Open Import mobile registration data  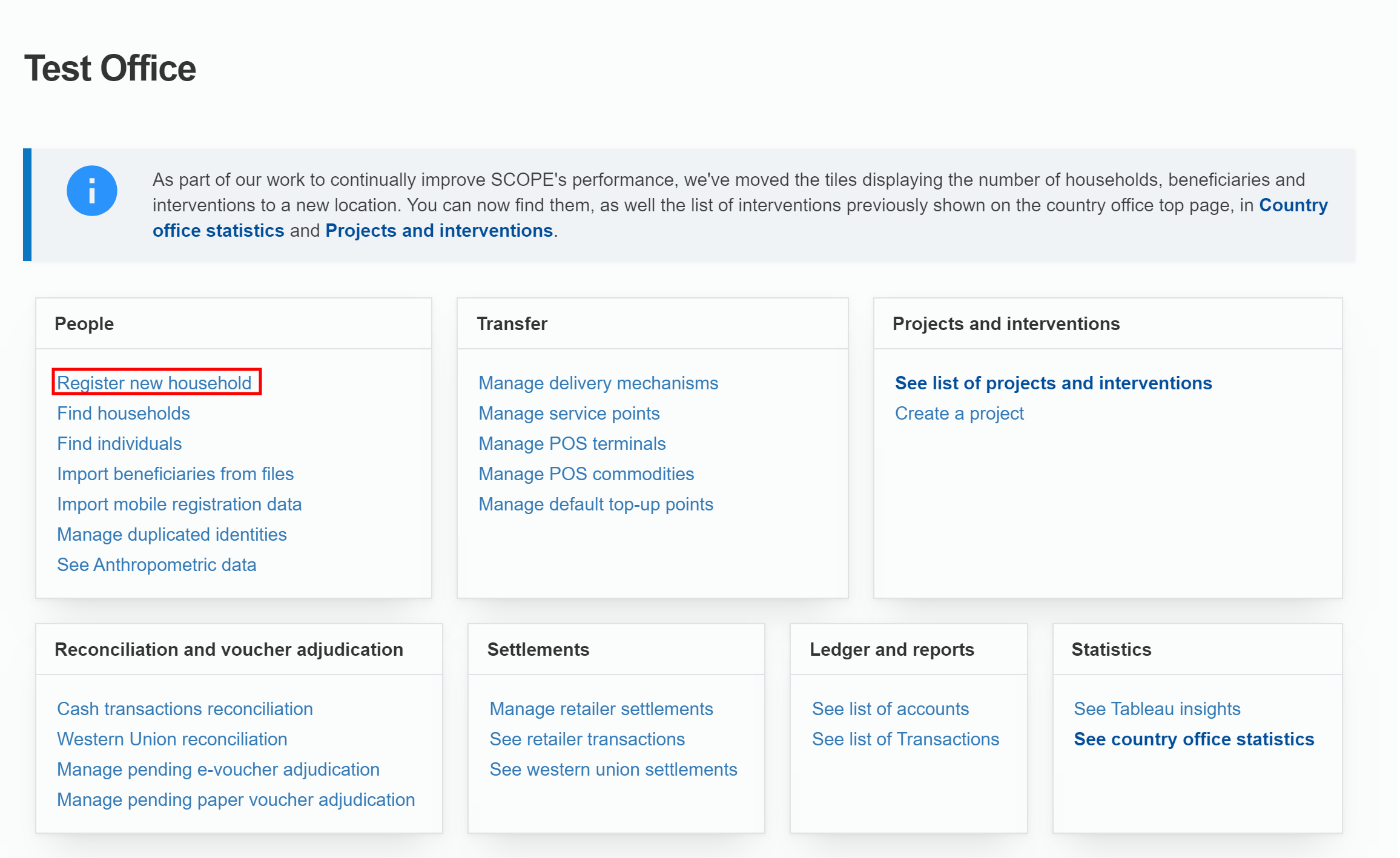click(x=179, y=504)
